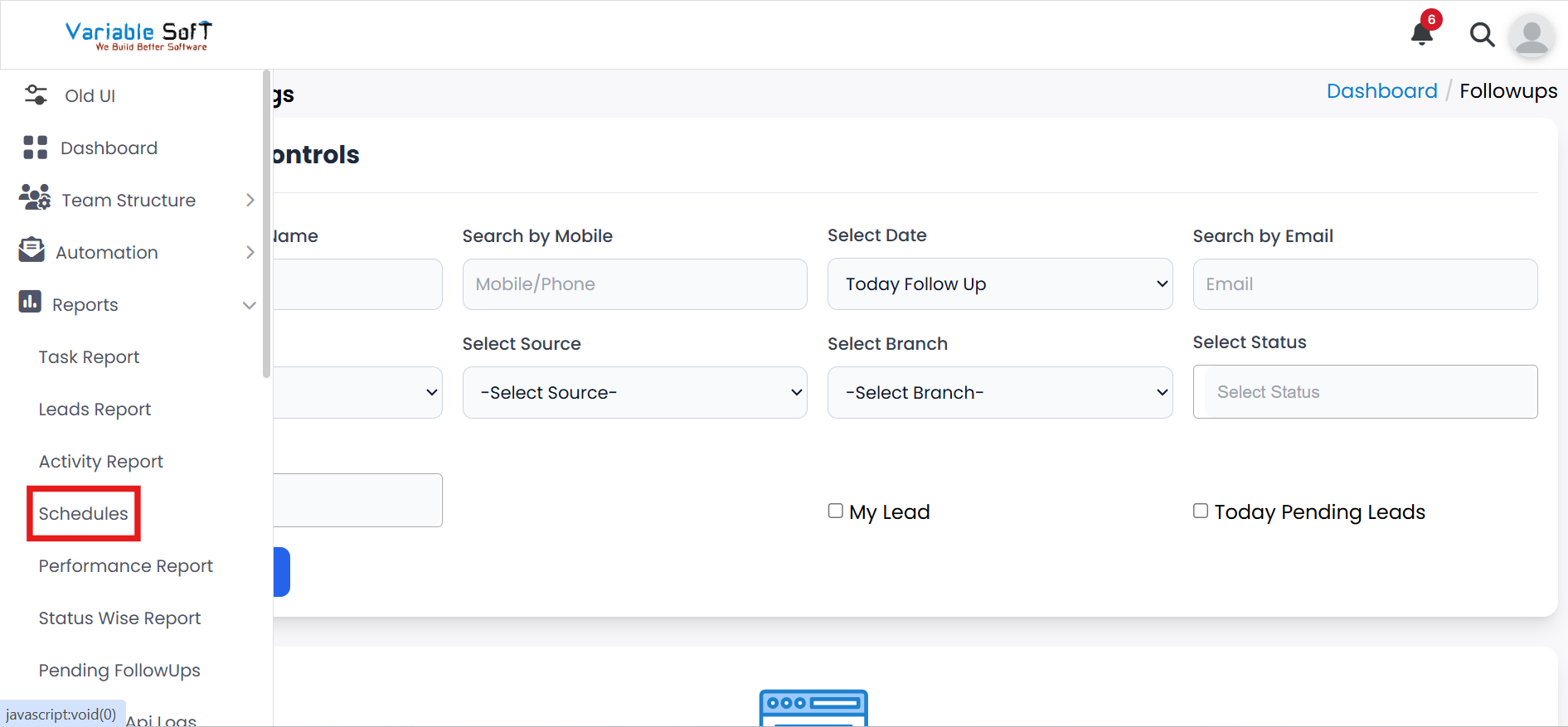Click the Automation envelope icon
The width and height of the screenshot is (1568, 727).
click(x=32, y=250)
